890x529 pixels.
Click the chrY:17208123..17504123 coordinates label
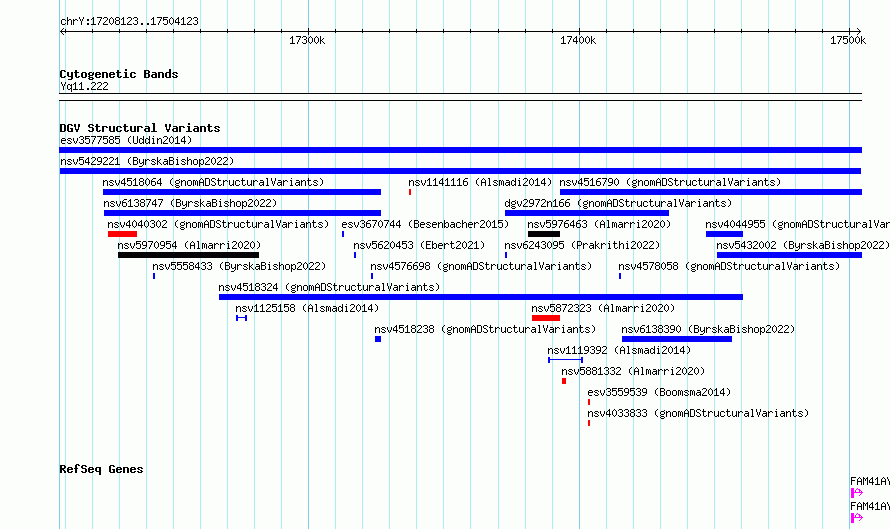129,22
